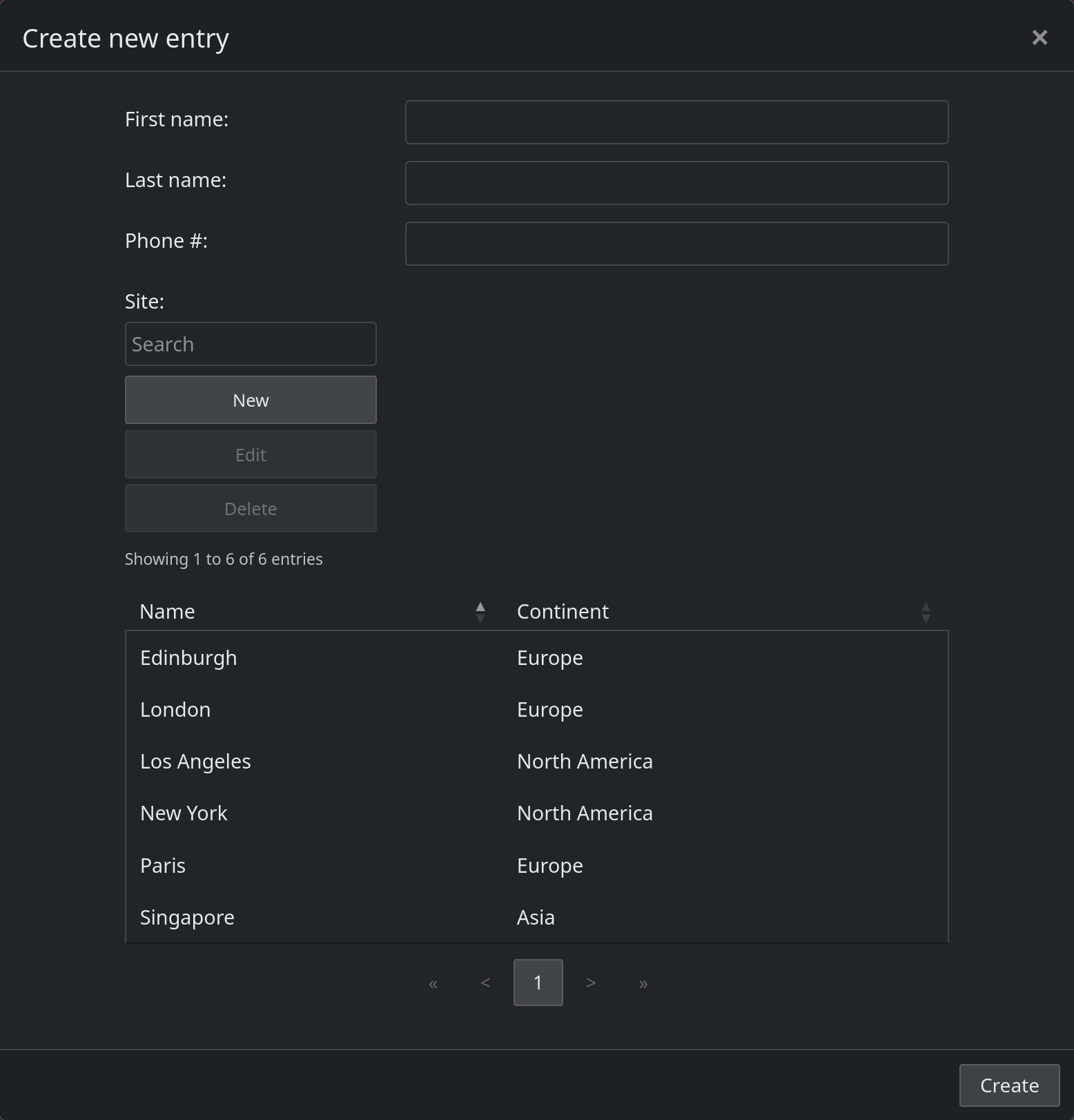Go to first page of sites
Viewport: 1074px width, 1120px height.
(433, 983)
